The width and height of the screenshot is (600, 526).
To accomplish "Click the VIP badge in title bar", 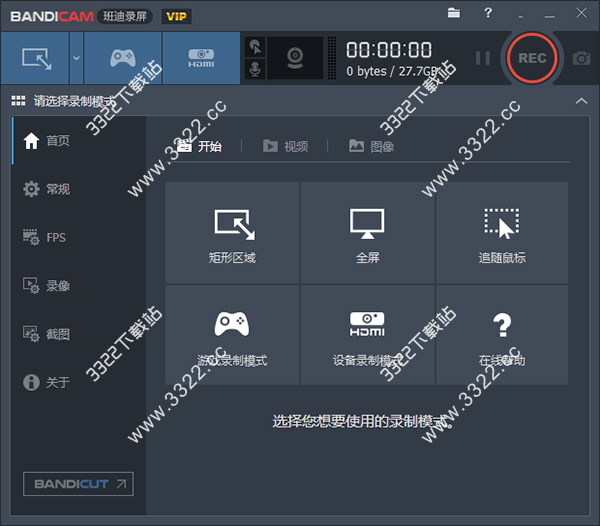I will (x=176, y=16).
